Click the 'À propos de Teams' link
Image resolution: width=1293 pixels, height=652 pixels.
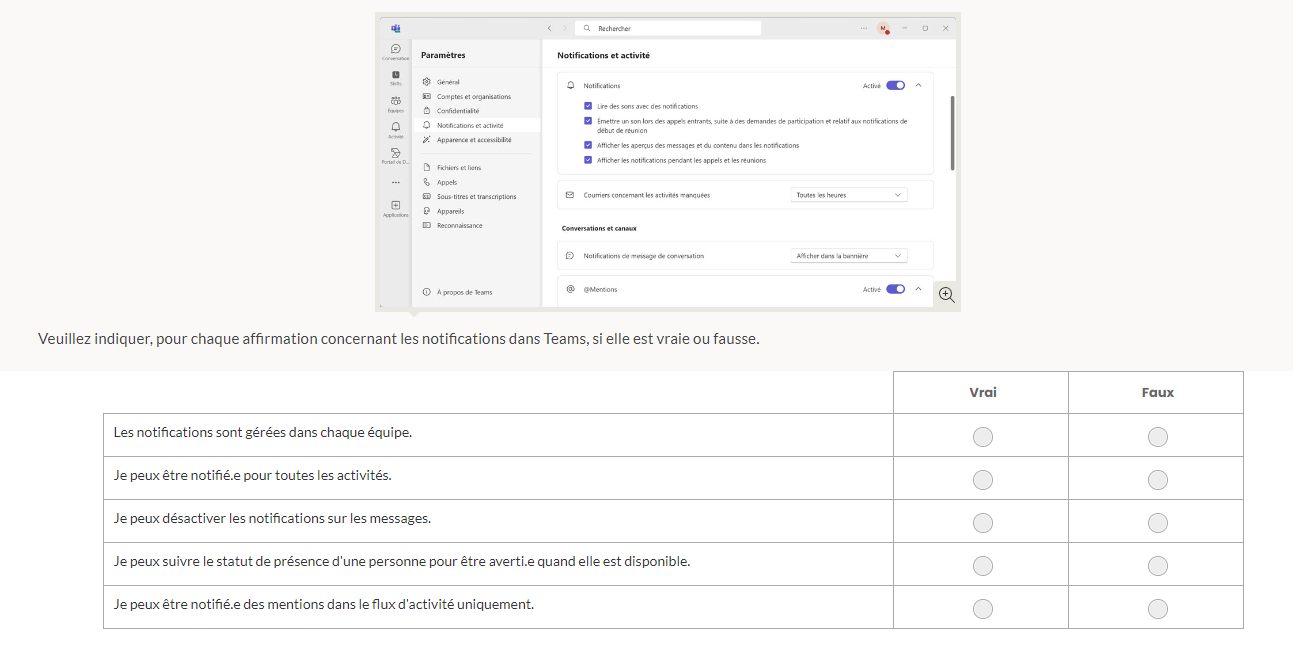[x=464, y=292]
